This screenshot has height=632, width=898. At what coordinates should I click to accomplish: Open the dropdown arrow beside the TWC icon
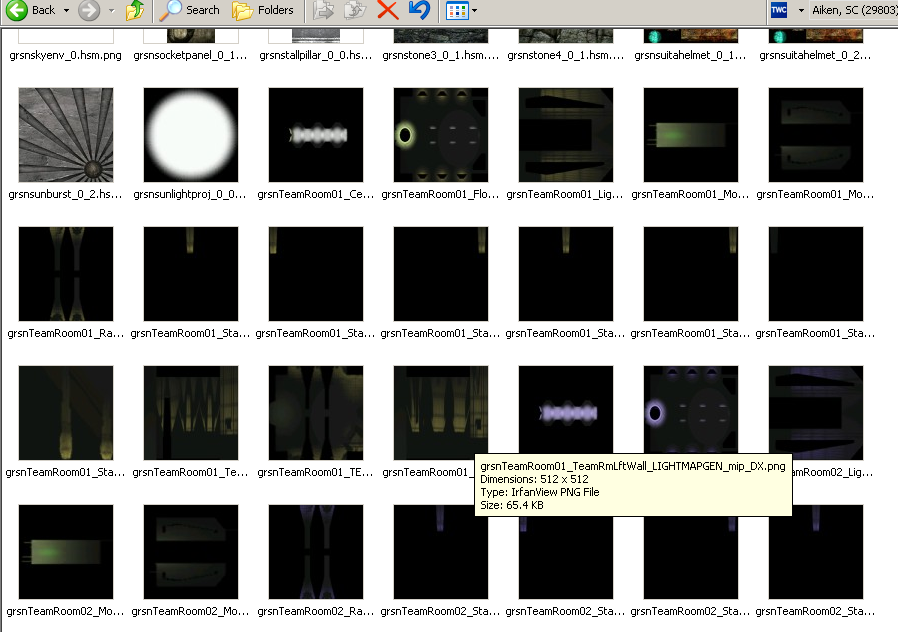click(801, 10)
